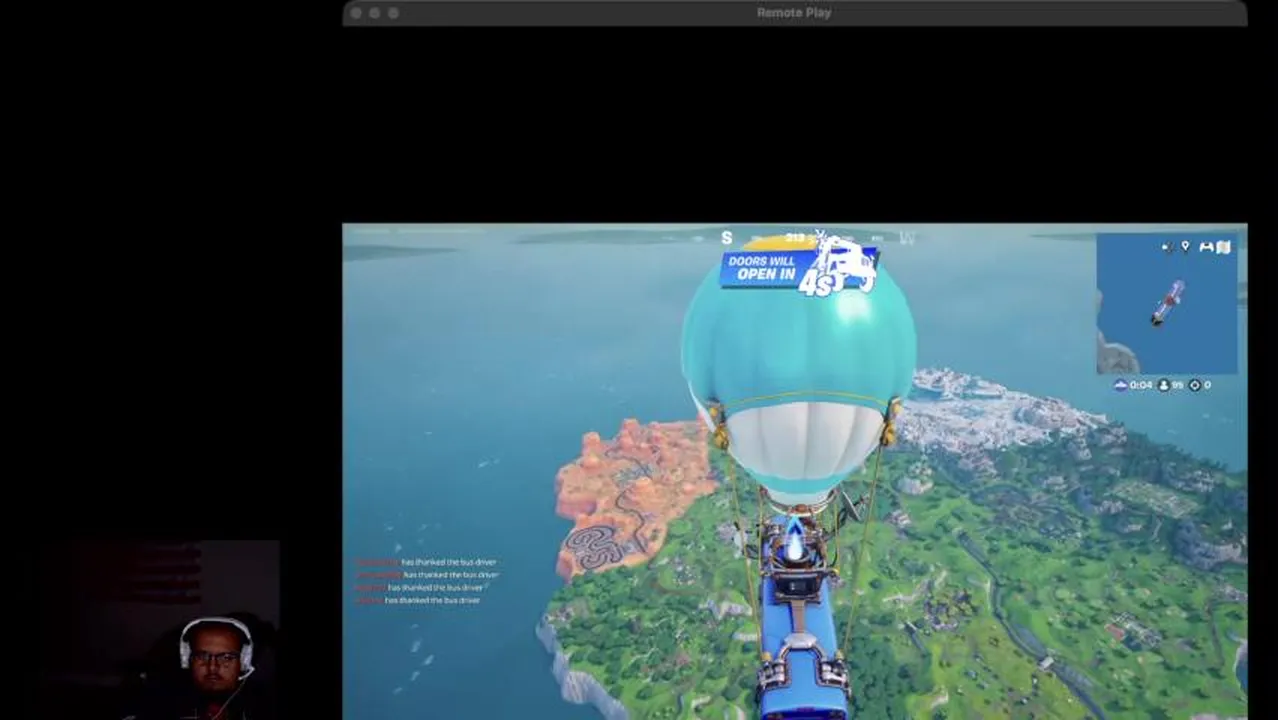Click the sound visualization icon above minimap

[x=1167, y=246]
